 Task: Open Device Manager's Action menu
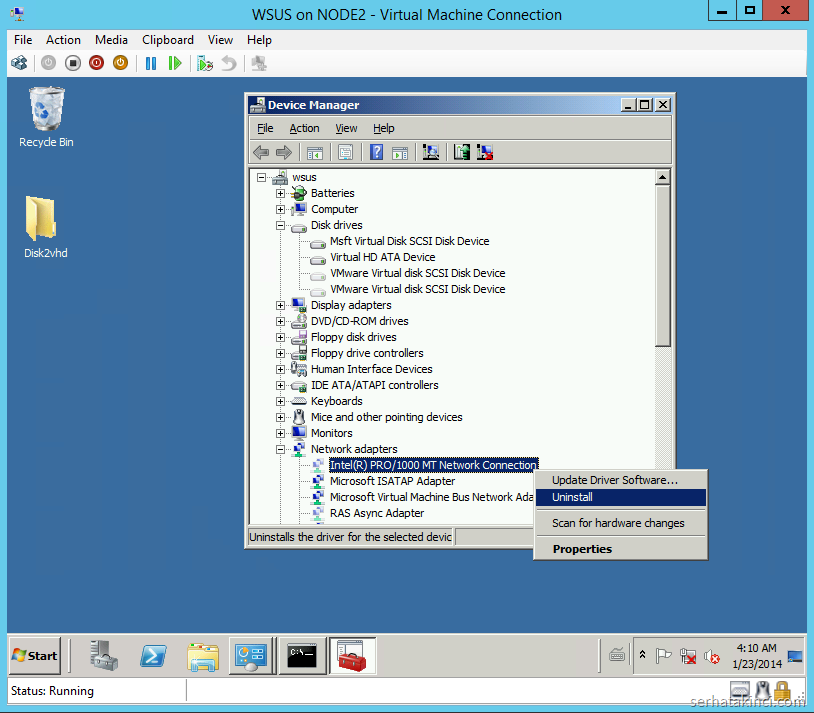[x=304, y=128]
